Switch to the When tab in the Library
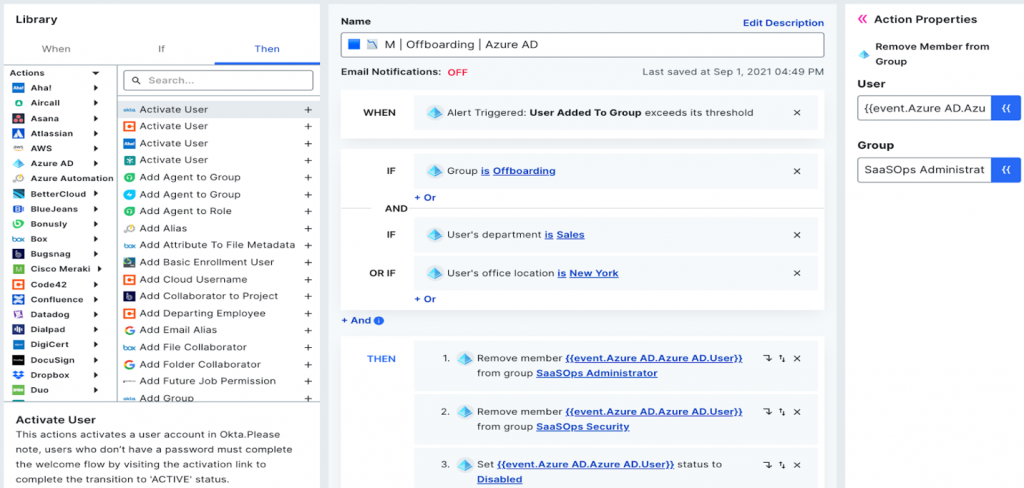This screenshot has height=488, width=1024. (x=56, y=48)
